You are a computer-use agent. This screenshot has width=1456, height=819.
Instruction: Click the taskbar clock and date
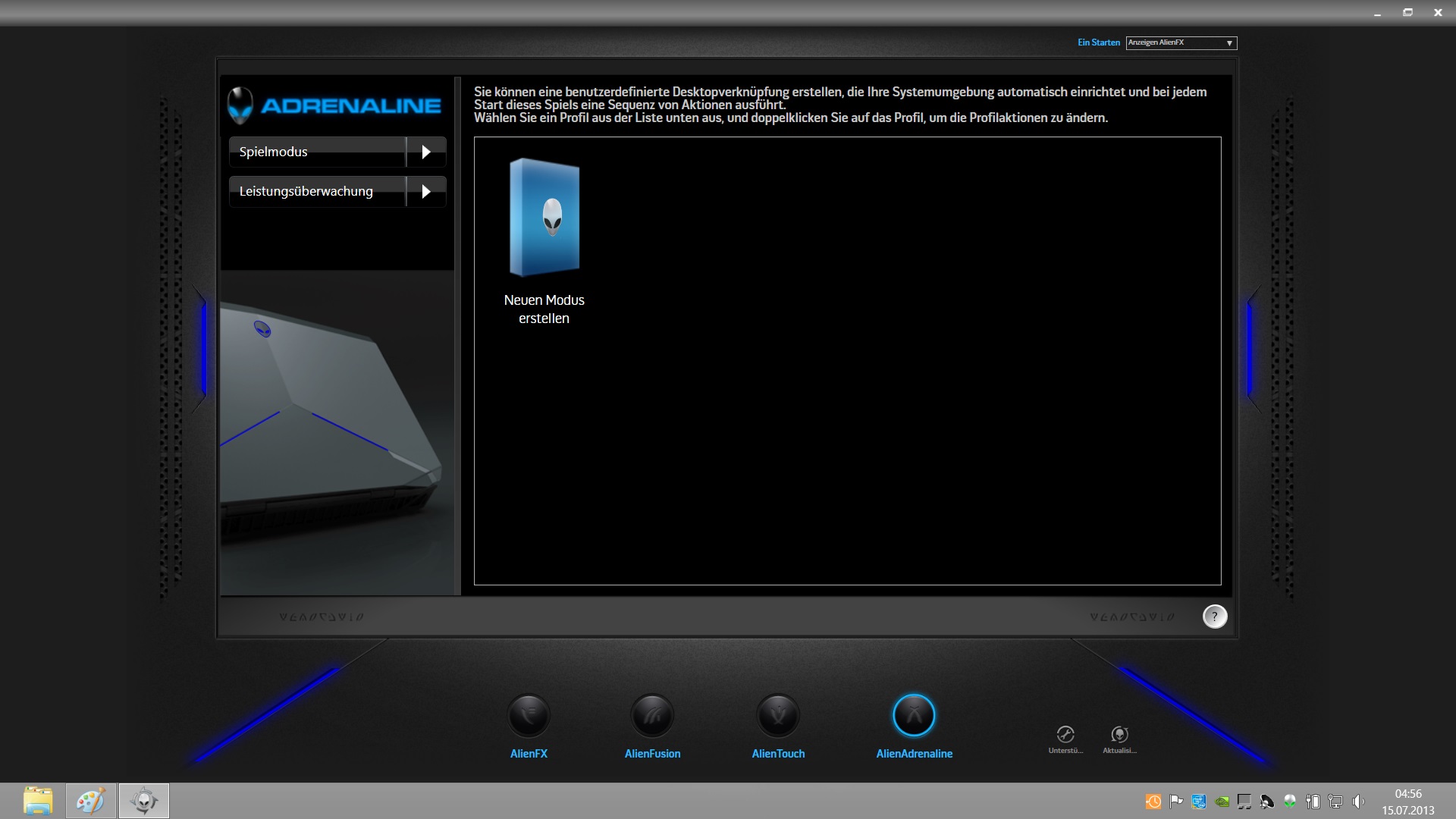(x=1407, y=802)
